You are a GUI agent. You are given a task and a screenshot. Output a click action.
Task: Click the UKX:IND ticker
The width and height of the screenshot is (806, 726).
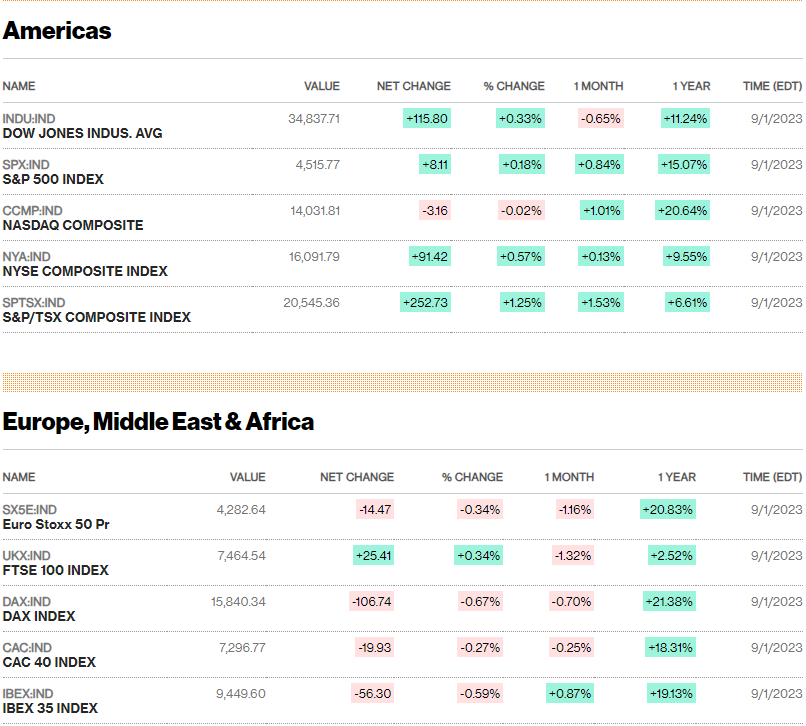click(27, 556)
